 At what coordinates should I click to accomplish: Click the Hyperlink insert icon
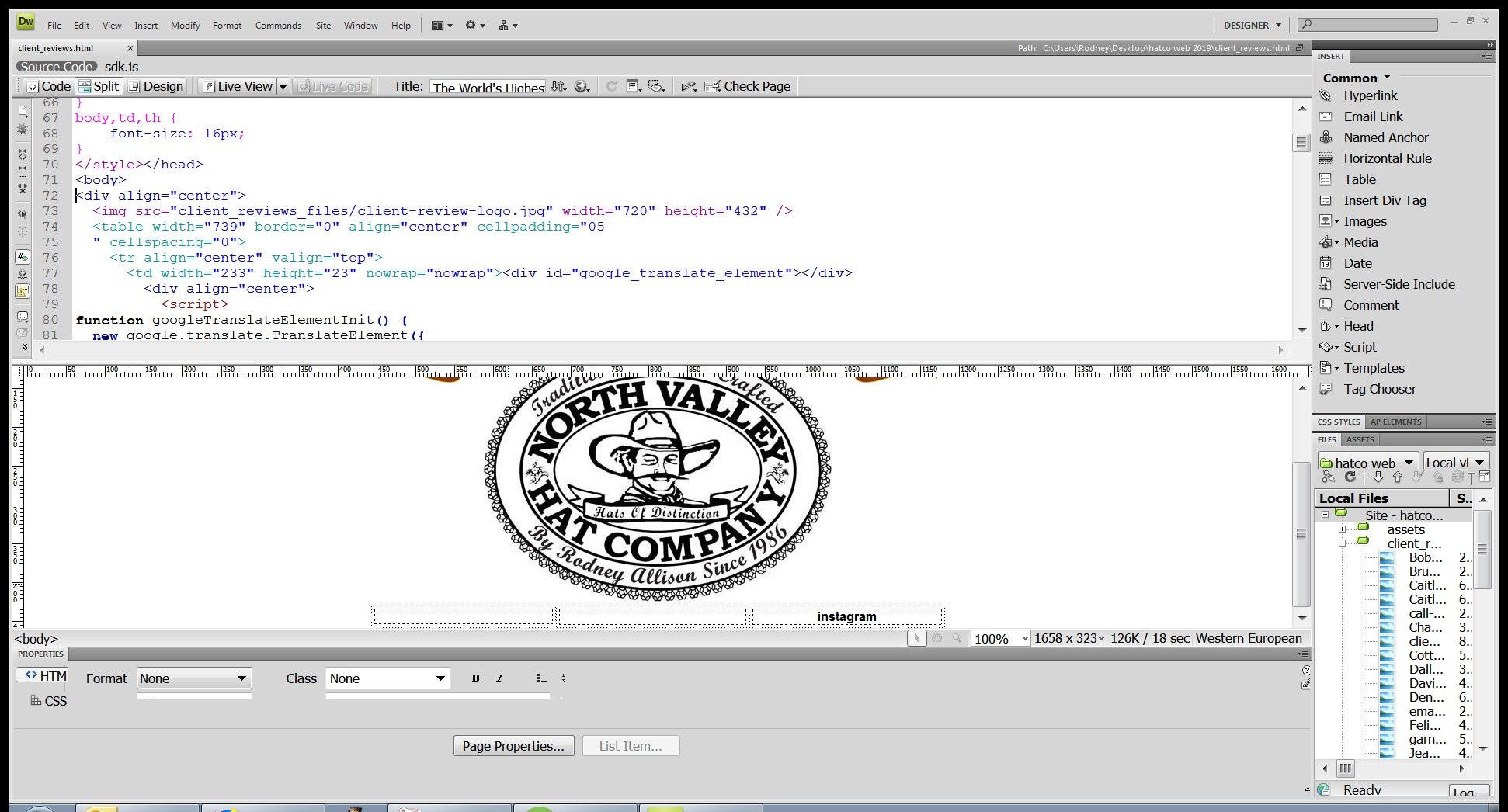(x=1326, y=95)
